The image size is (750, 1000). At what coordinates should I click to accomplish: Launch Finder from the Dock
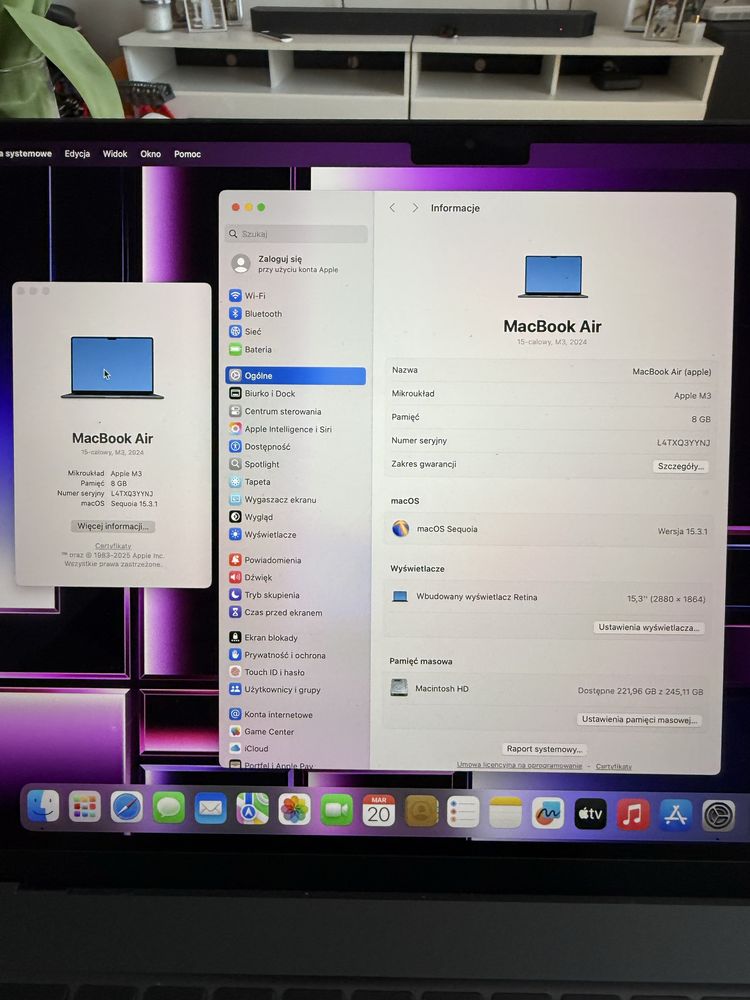click(43, 806)
